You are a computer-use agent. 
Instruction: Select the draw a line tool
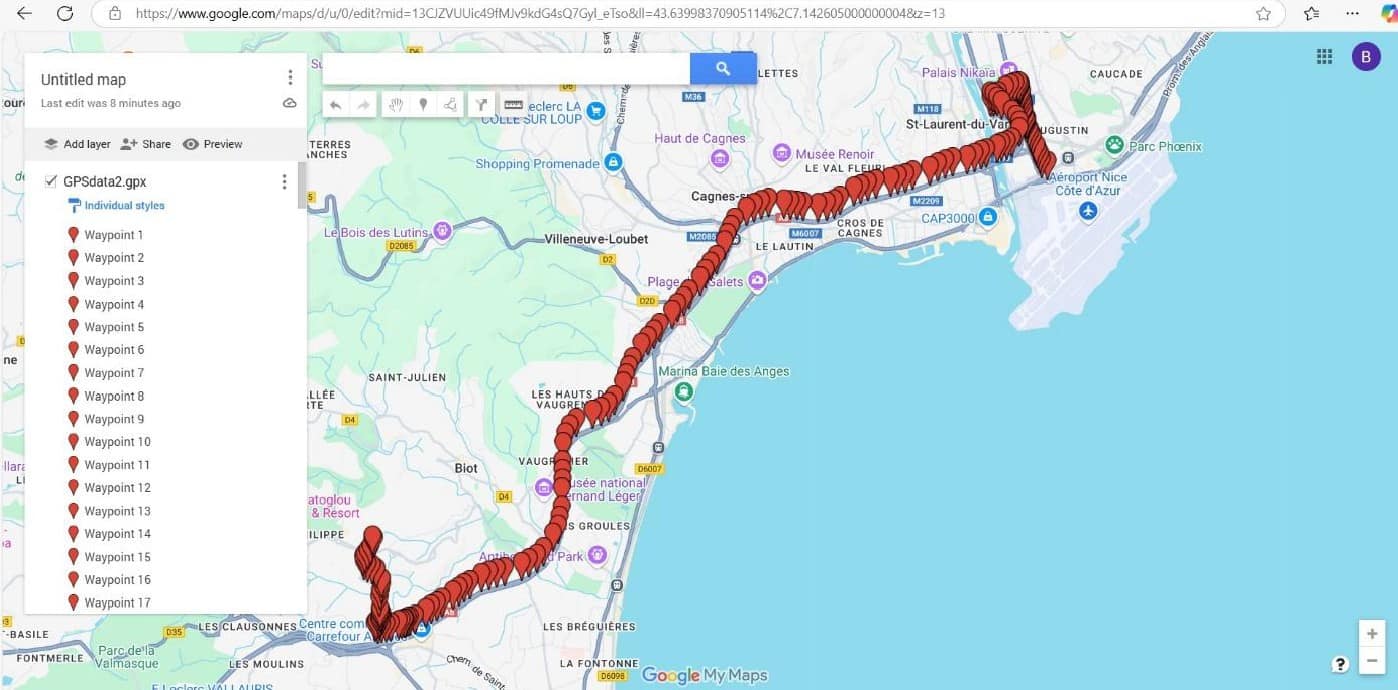(x=450, y=104)
